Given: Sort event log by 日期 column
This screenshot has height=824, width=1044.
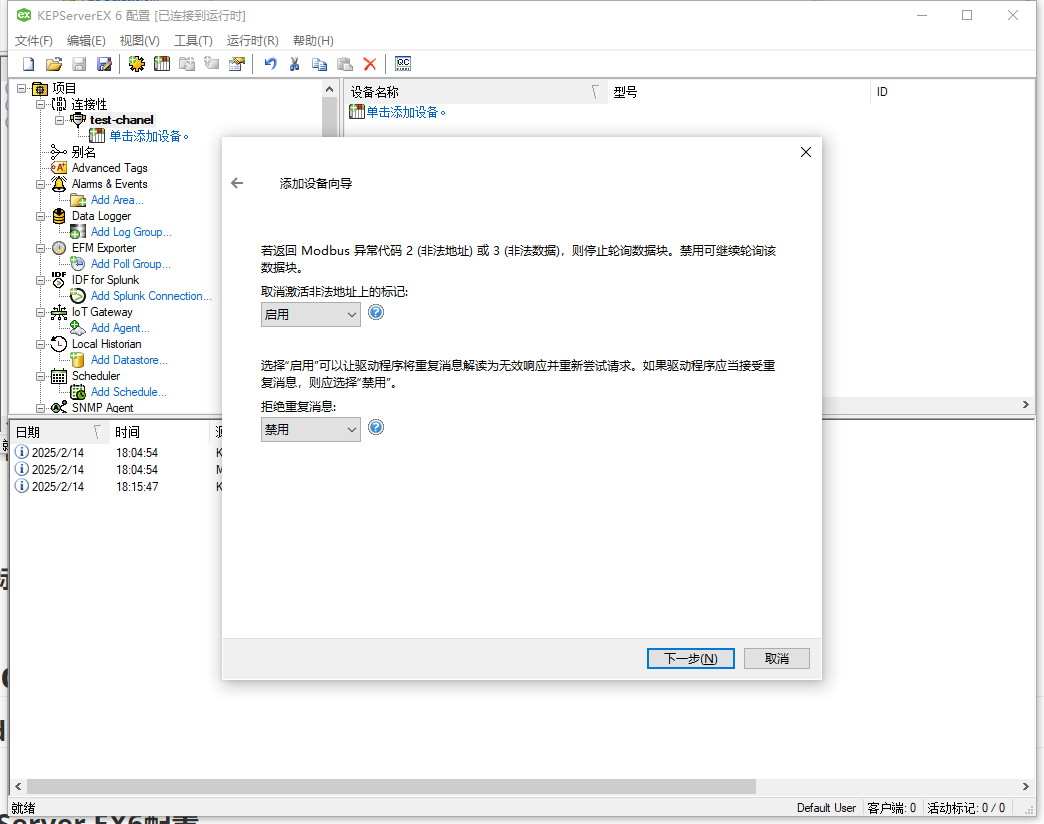Looking at the screenshot, I should [x=60, y=432].
